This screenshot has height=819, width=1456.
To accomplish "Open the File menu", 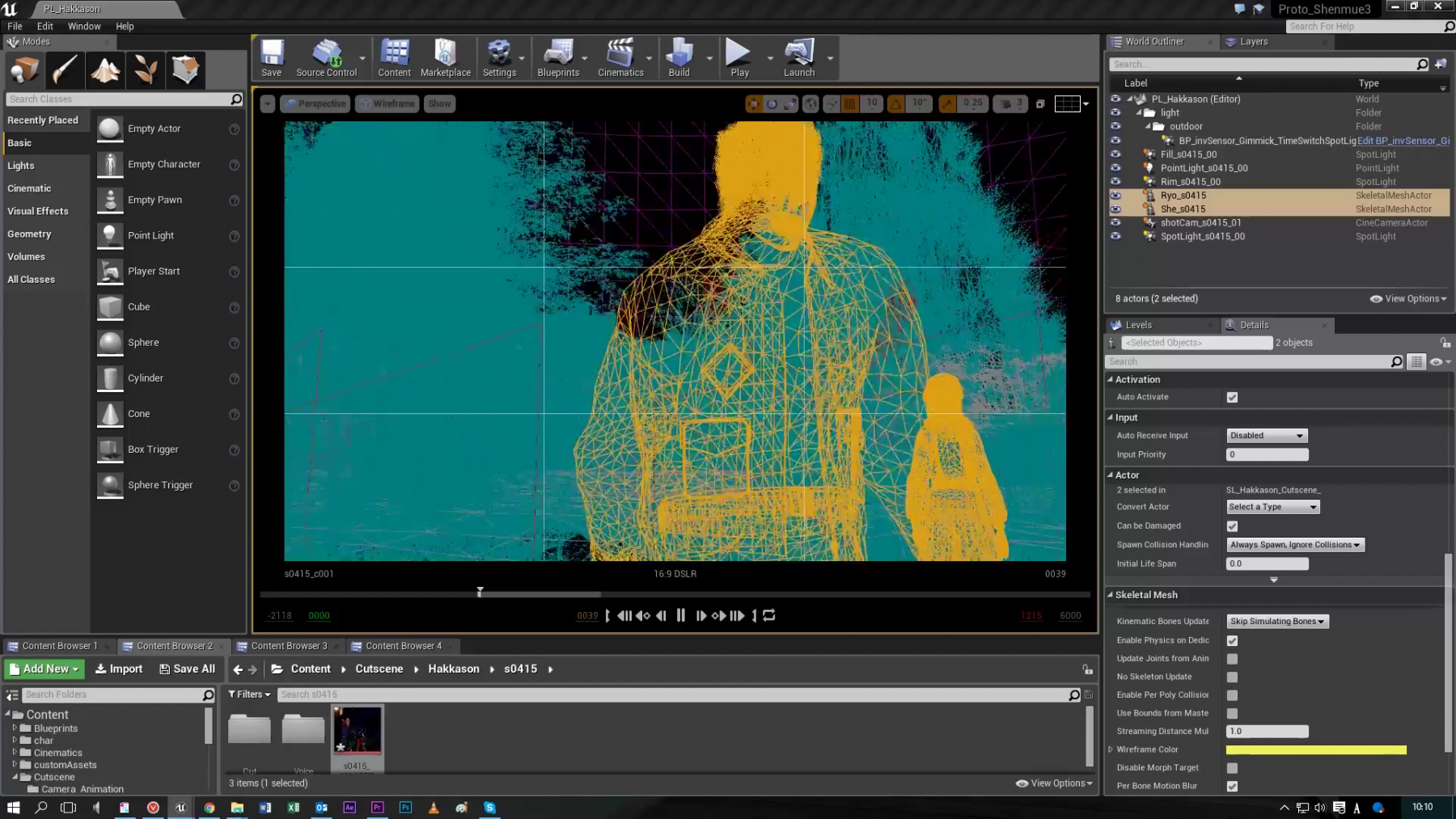I will (15, 26).
